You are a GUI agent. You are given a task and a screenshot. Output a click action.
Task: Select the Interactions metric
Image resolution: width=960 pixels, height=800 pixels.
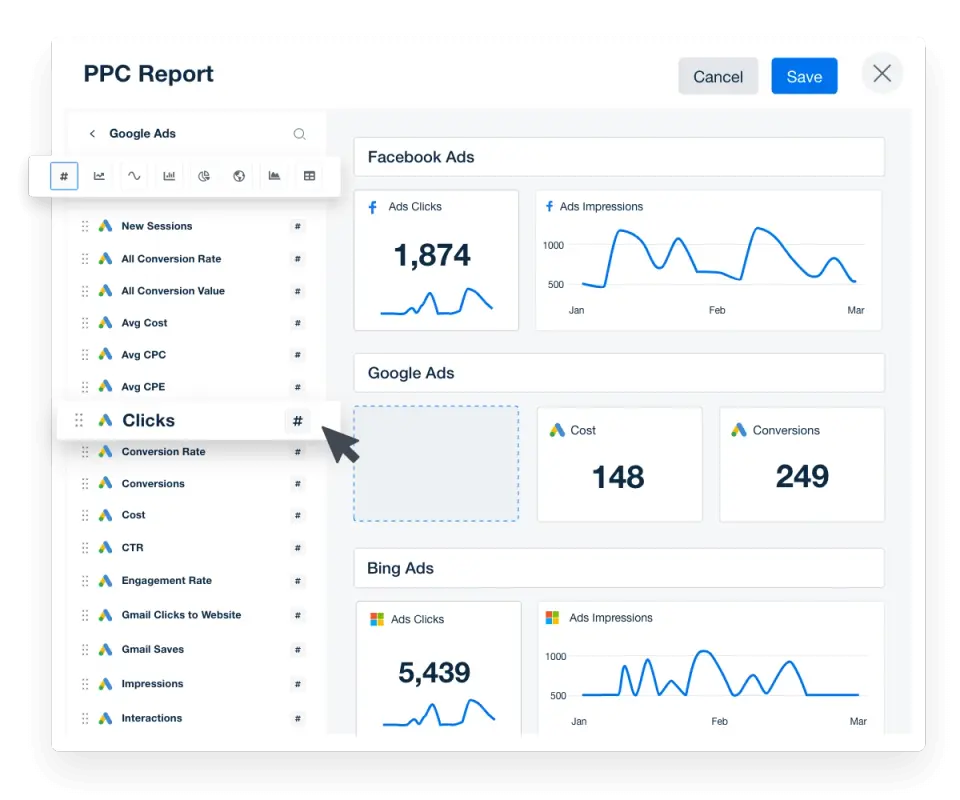point(152,718)
